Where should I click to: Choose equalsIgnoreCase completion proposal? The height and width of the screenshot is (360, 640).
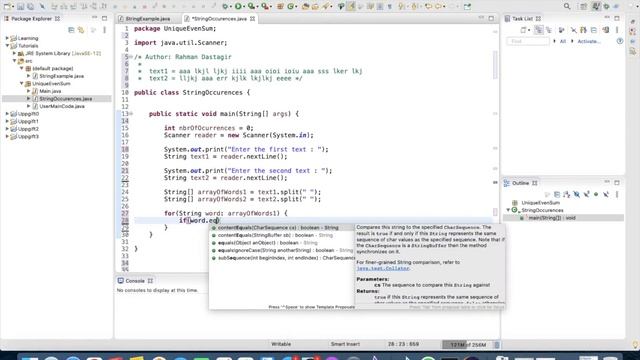pos(282,250)
